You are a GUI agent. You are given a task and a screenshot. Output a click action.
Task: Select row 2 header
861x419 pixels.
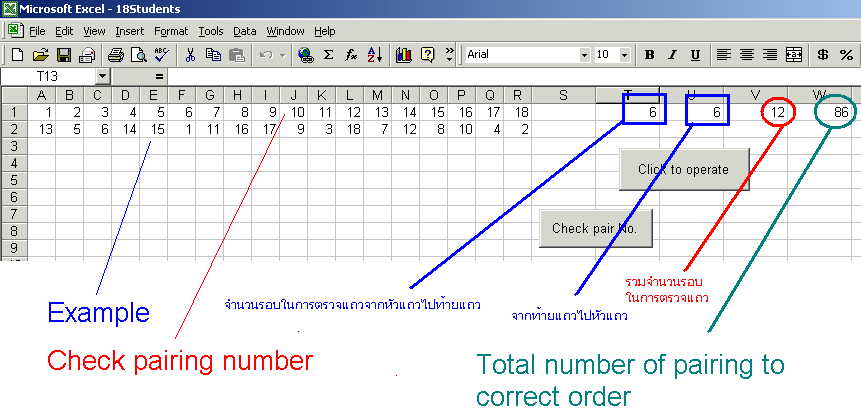click(14, 130)
